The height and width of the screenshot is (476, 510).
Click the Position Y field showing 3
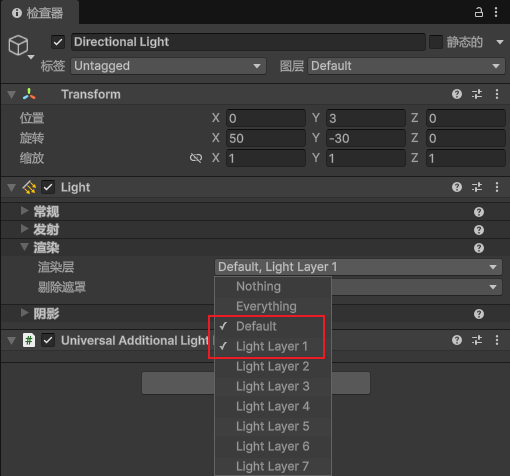point(366,118)
